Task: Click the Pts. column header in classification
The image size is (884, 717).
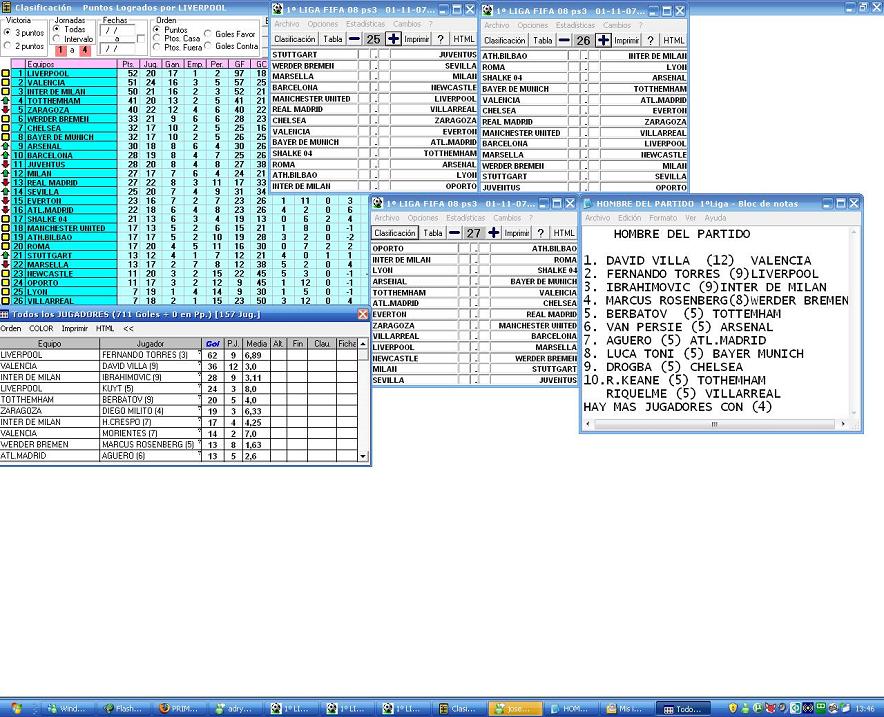Action: (x=127, y=64)
